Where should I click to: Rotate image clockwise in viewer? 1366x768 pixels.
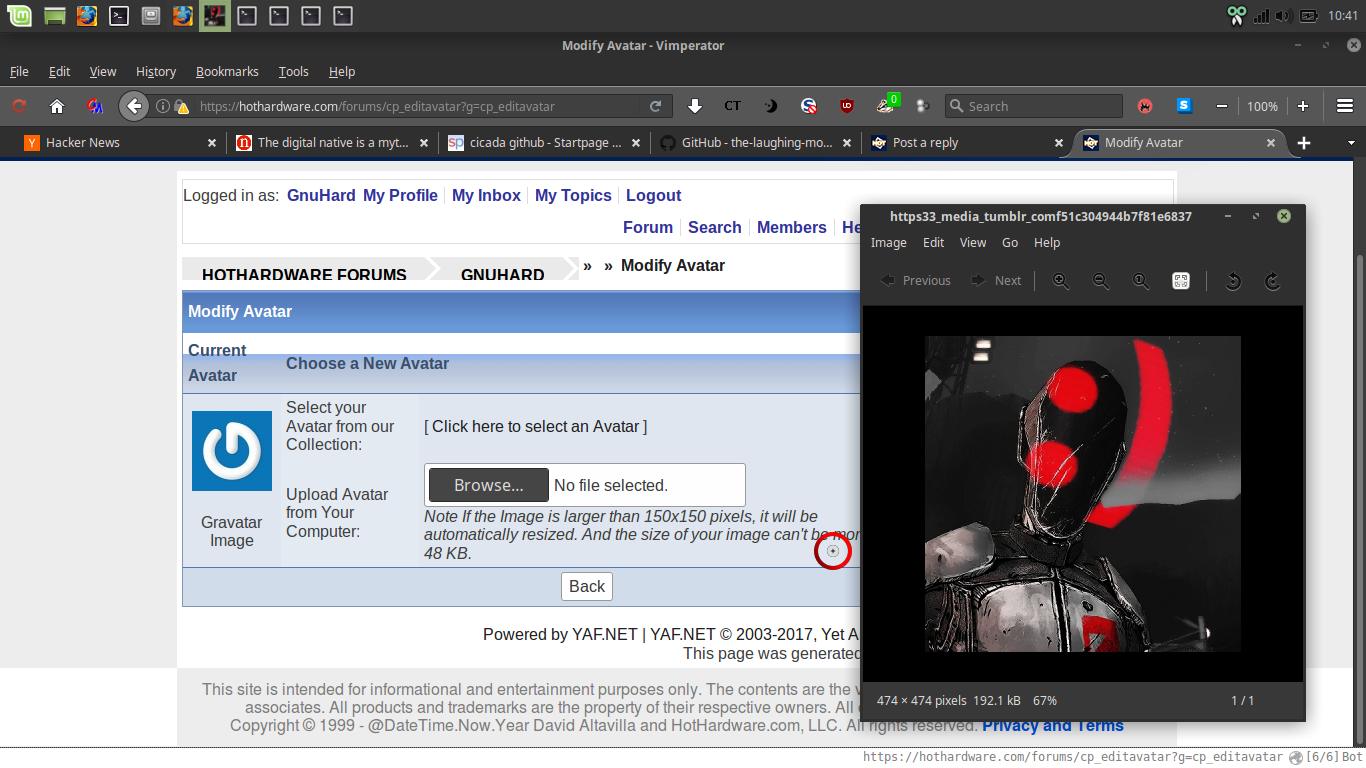tap(1273, 281)
